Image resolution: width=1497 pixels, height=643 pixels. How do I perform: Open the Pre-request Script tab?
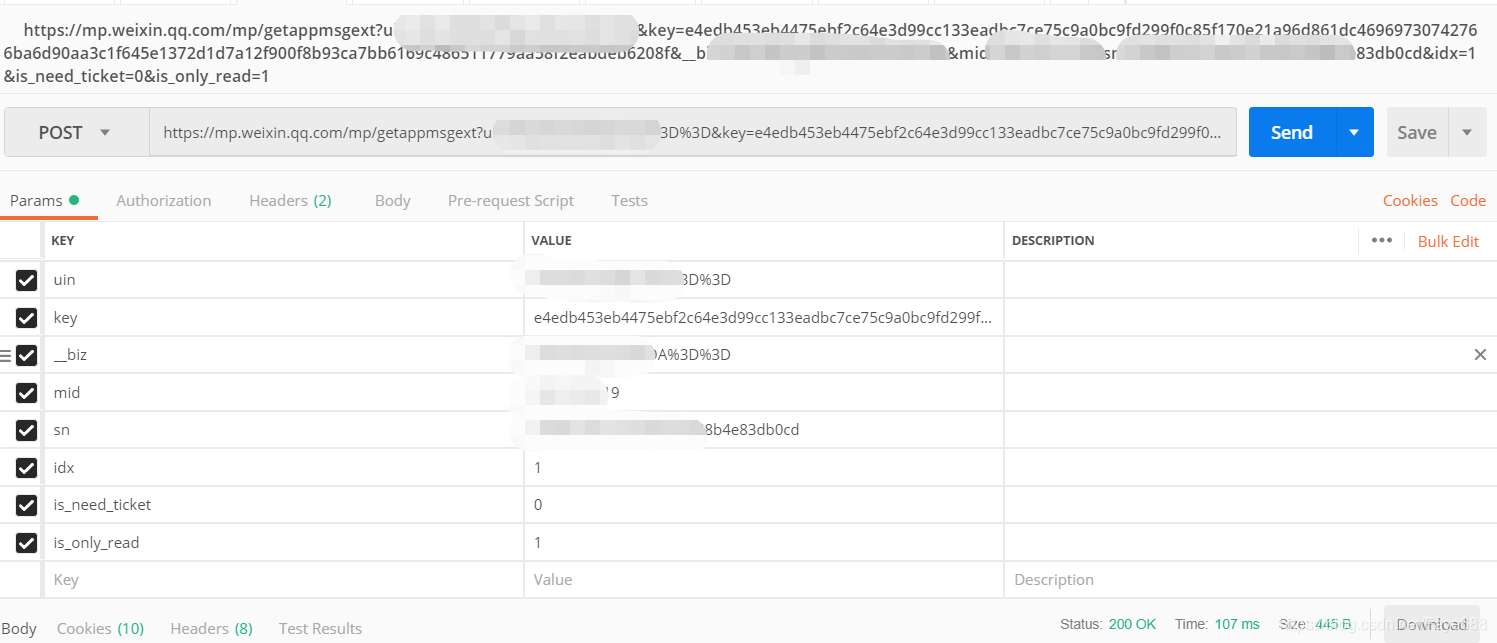tap(511, 200)
